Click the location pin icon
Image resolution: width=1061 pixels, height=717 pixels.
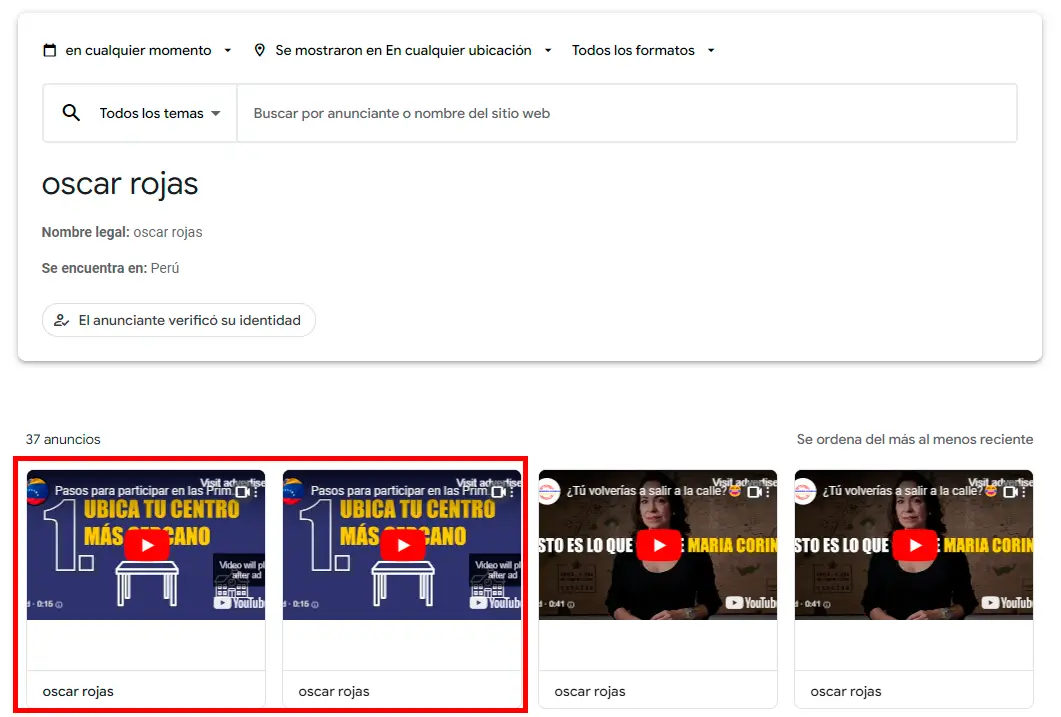click(260, 51)
